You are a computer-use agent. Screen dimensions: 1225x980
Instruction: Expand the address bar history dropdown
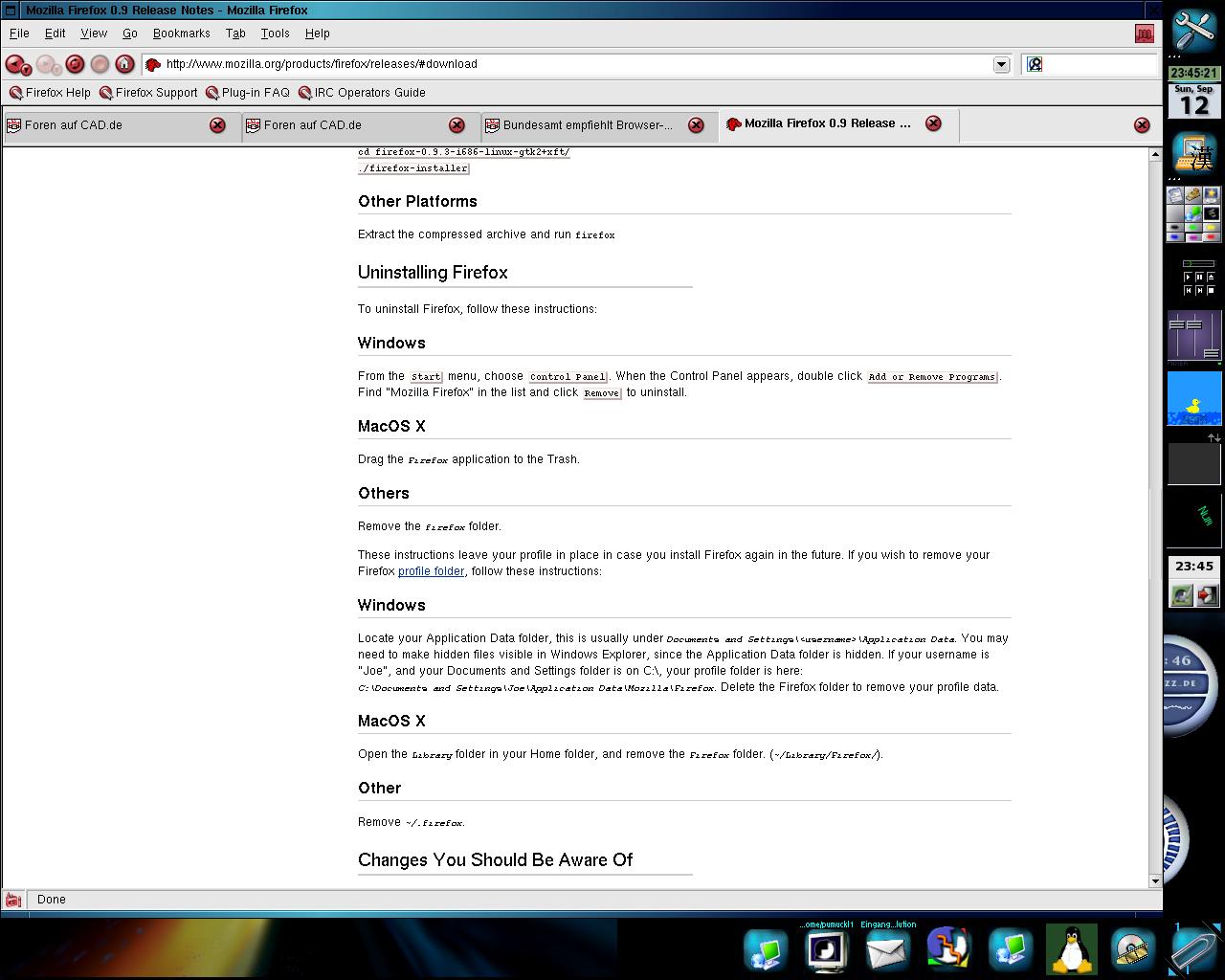[1001, 64]
